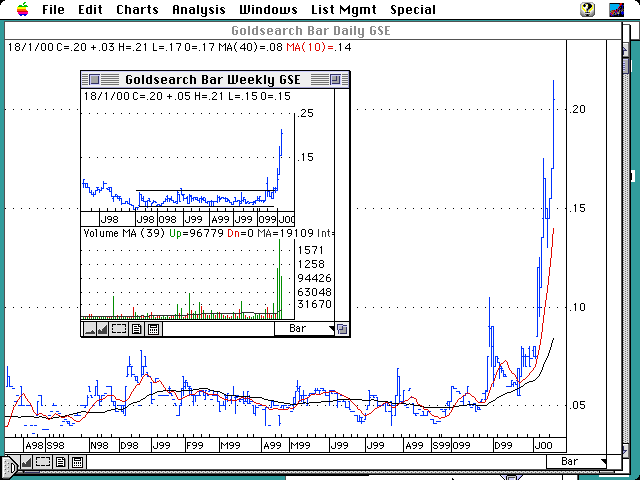Open the List Mgmt menu
The width and height of the screenshot is (640, 480).
click(344, 9)
